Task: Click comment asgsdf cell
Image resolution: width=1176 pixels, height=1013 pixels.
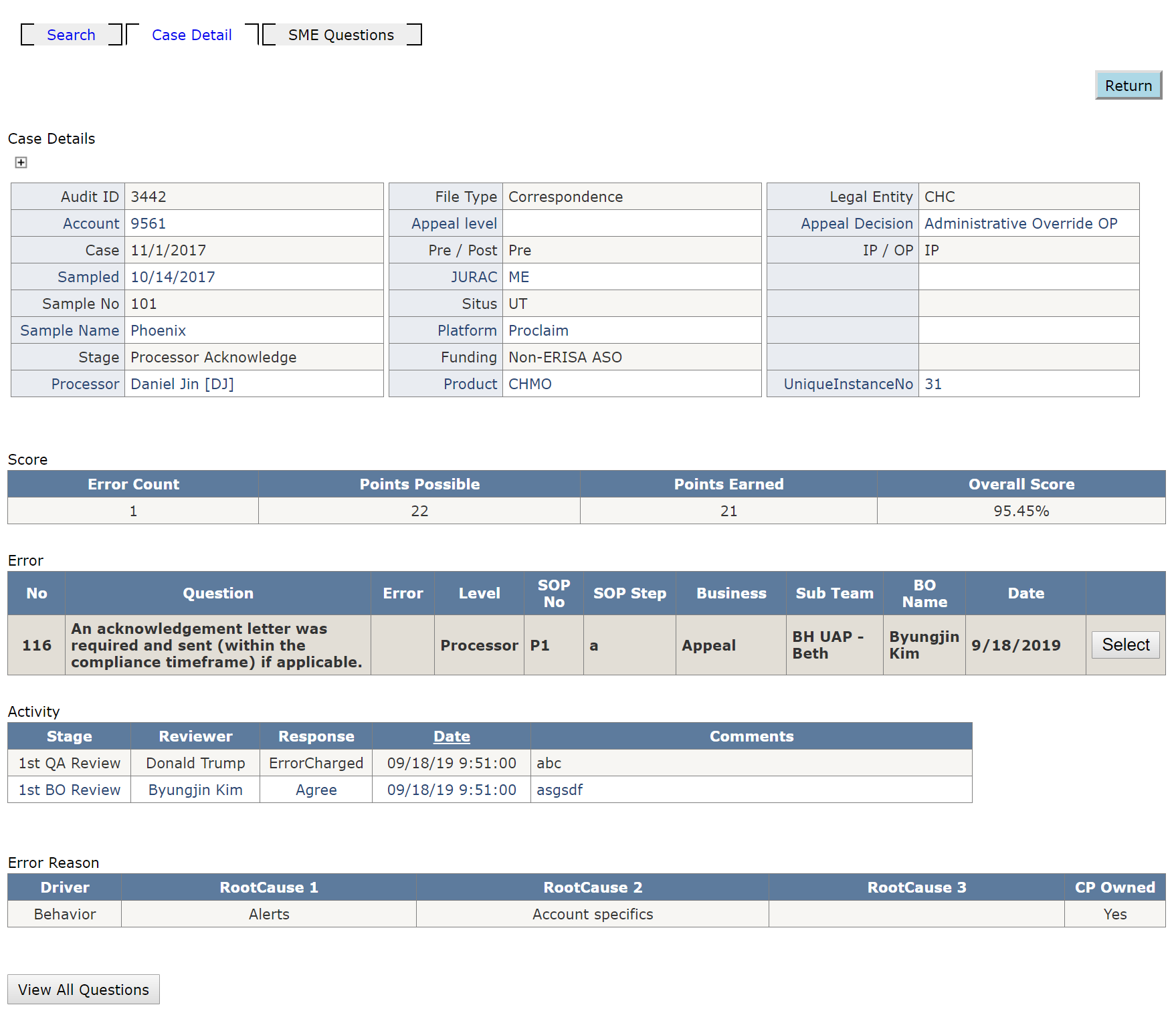Action: (751, 790)
